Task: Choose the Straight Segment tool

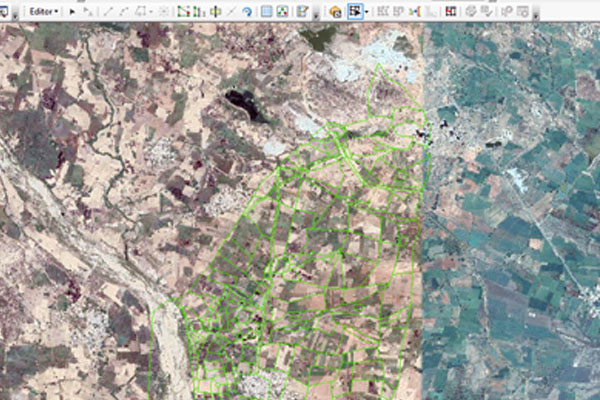Action: (108, 11)
